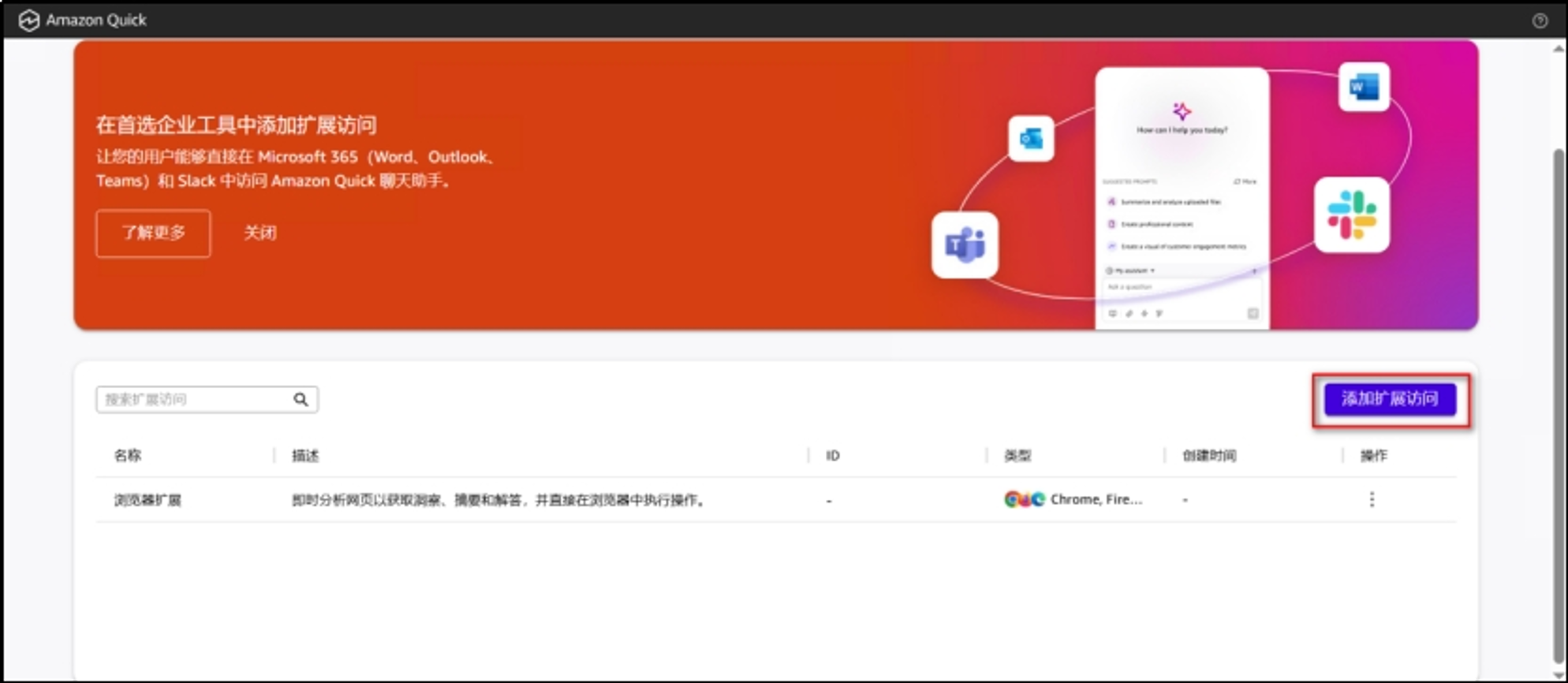
Task: Open the three-dot actions menu for 浏览器扩展
Action: [1372, 499]
